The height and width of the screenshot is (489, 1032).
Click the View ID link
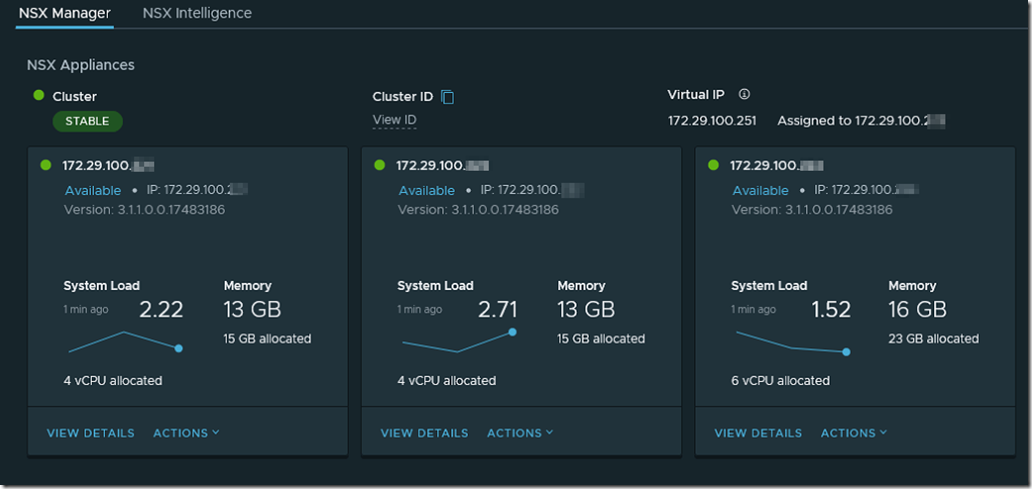pos(394,120)
